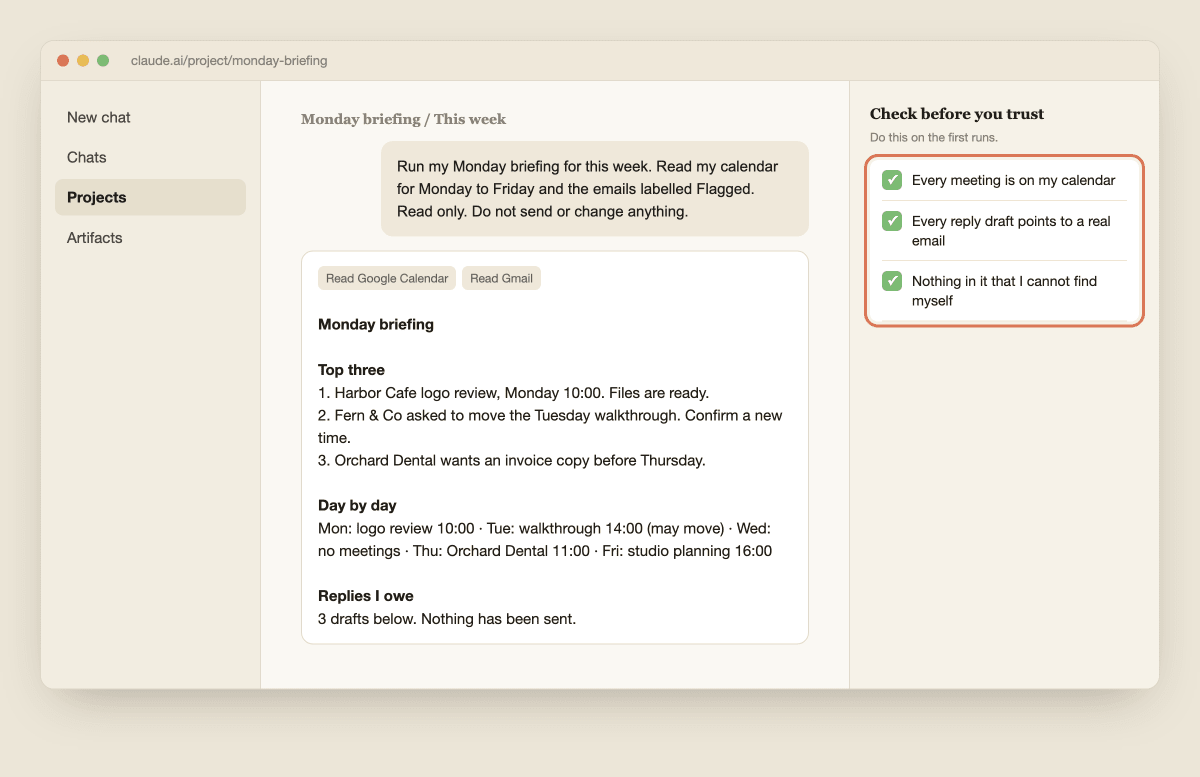The width and height of the screenshot is (1200, 777).
Task: Click item '3. Orchard Dental wants an invoice copy'
Action: click(x=512, y=461)
